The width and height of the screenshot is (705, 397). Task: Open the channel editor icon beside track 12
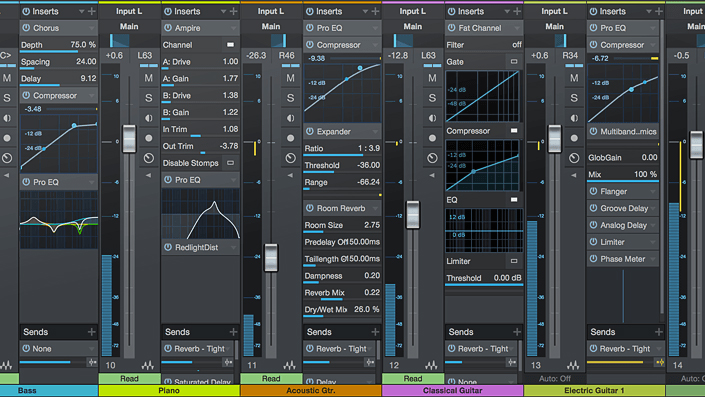click(431, 365)
